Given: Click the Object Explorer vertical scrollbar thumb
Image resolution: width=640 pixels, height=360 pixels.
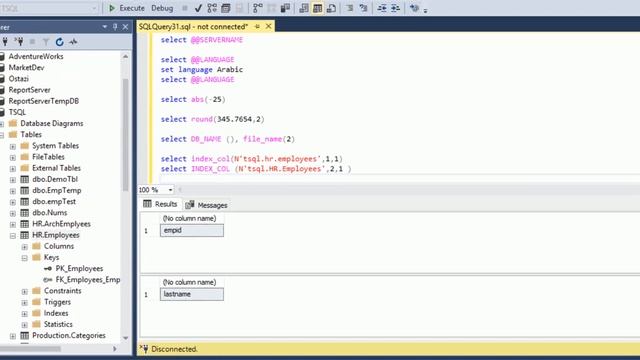Looking at the screenshot, I should tap(125, 135).
